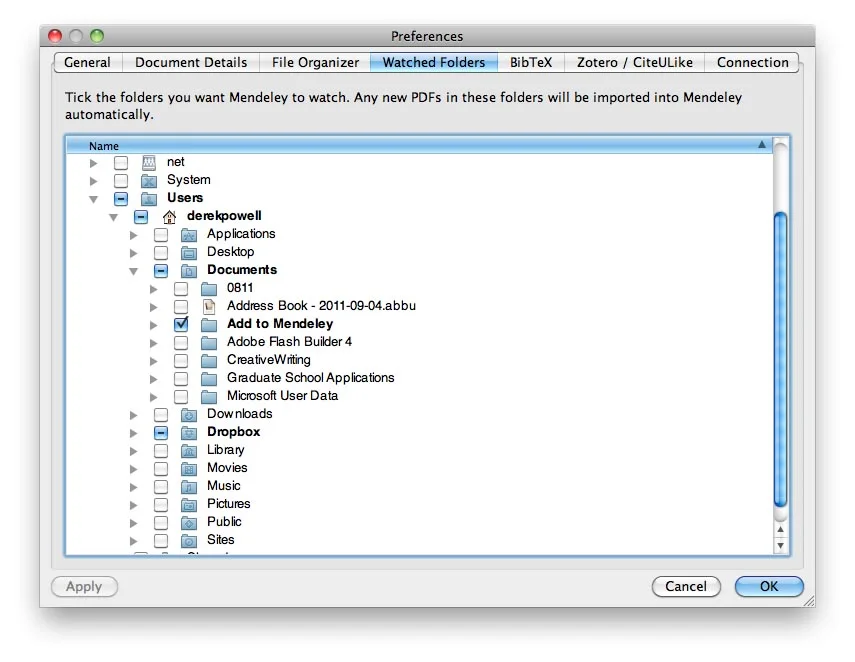
Task: Click the Public folder icon
Action: pyautogui.click(x=189, y=522)
